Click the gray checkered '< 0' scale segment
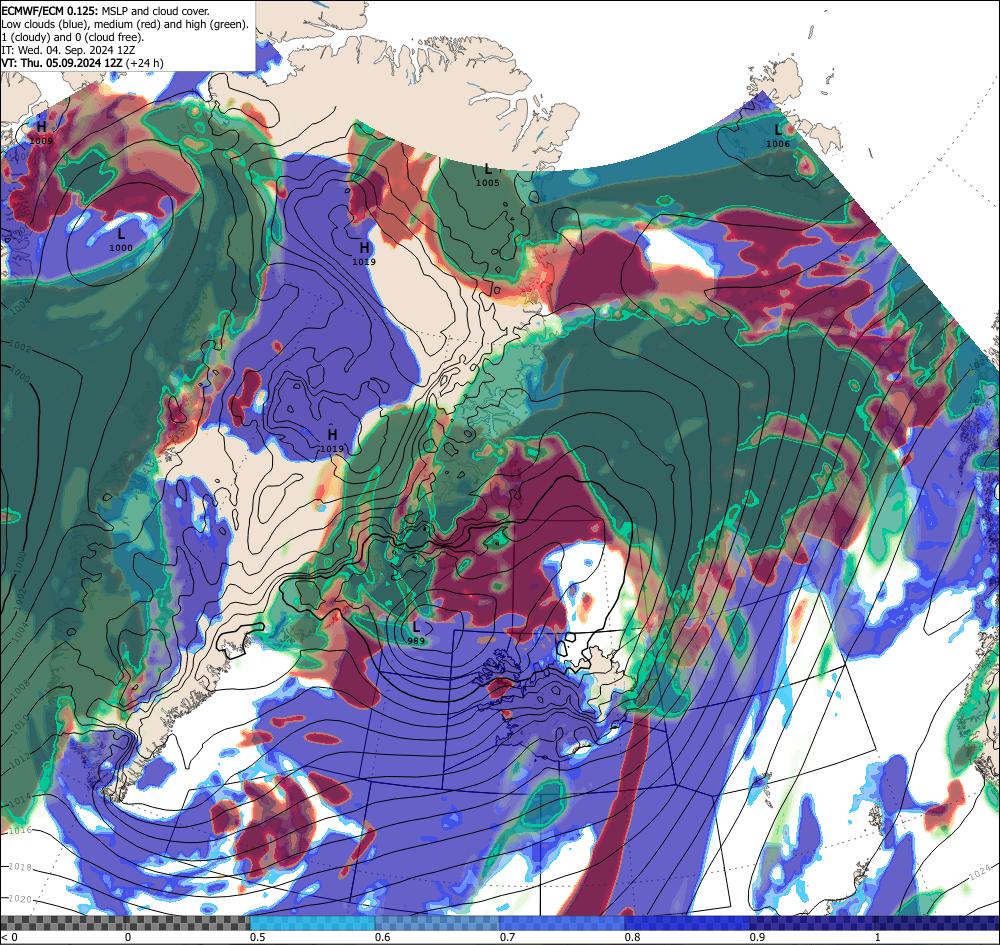 [x=125, y=923]
